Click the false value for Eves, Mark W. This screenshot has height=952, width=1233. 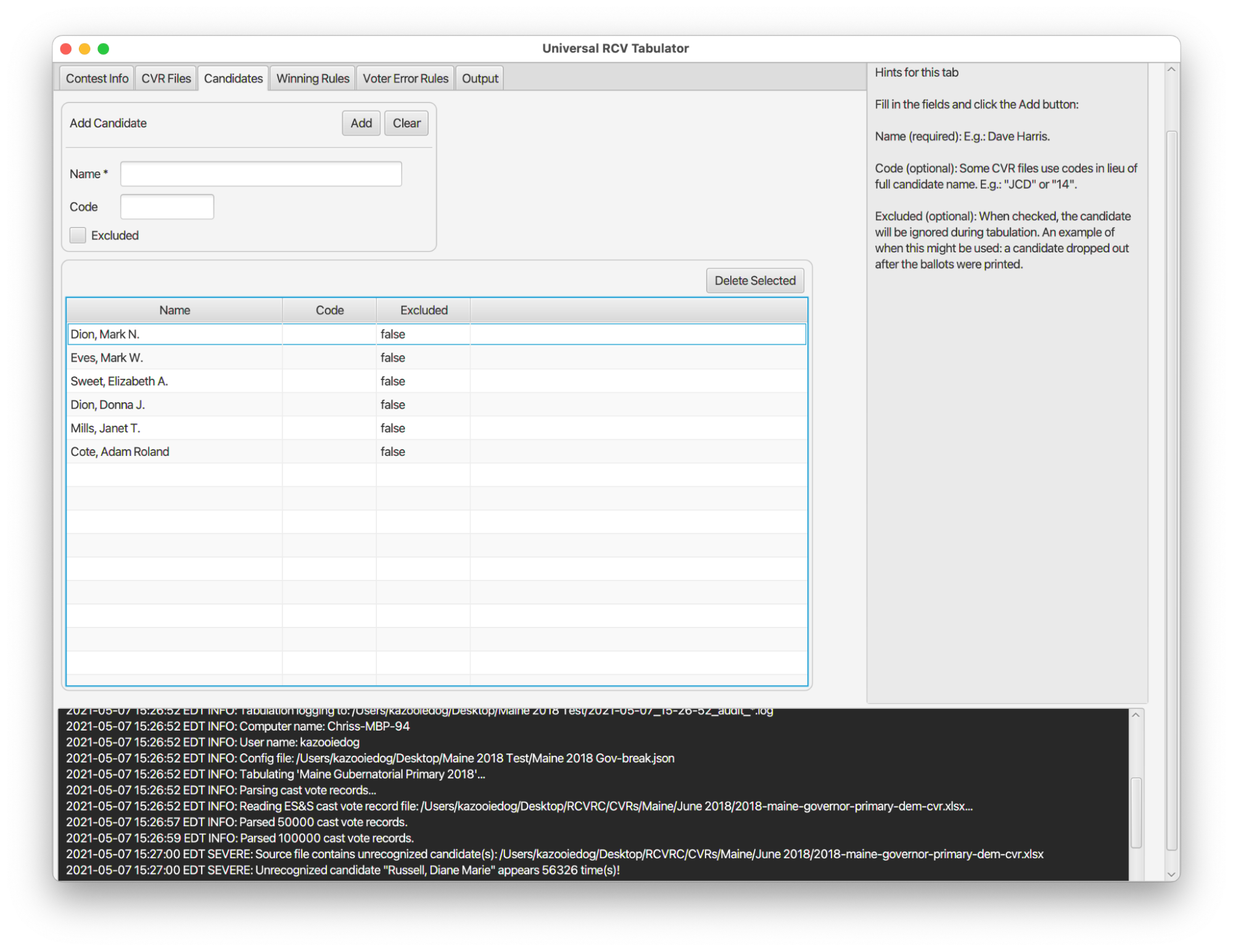tap(393, 358)
